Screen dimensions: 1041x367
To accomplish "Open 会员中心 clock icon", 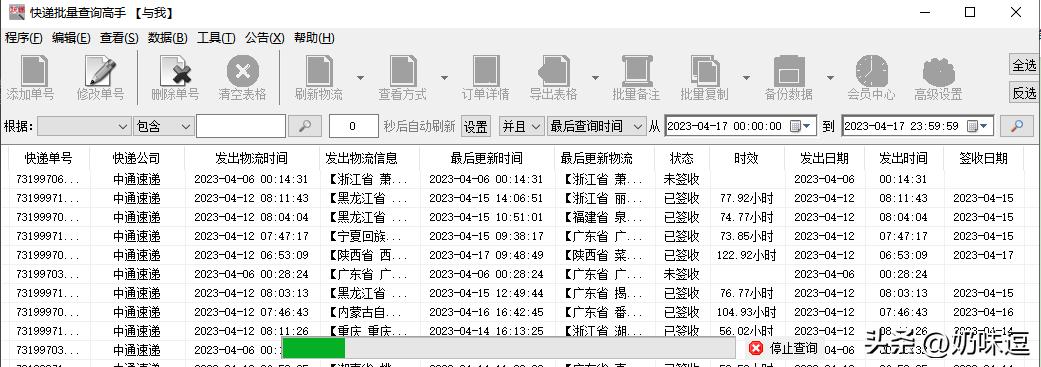I will [871, 72].
